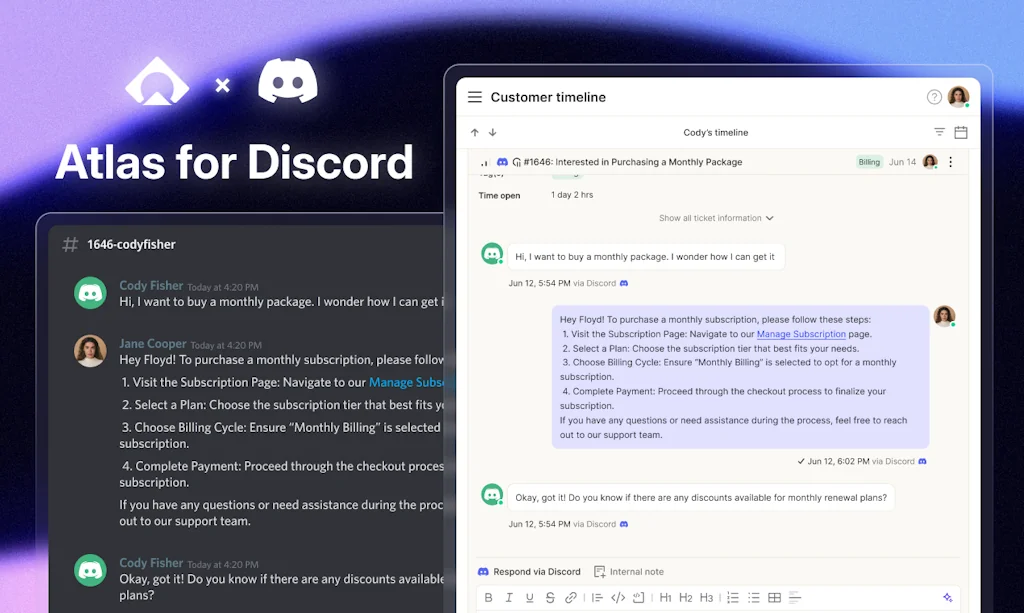The width and height of the screenshot is (1024, 613).
Task: Toggle strikethrough formatting in reply editor
Action: point(550,598)
